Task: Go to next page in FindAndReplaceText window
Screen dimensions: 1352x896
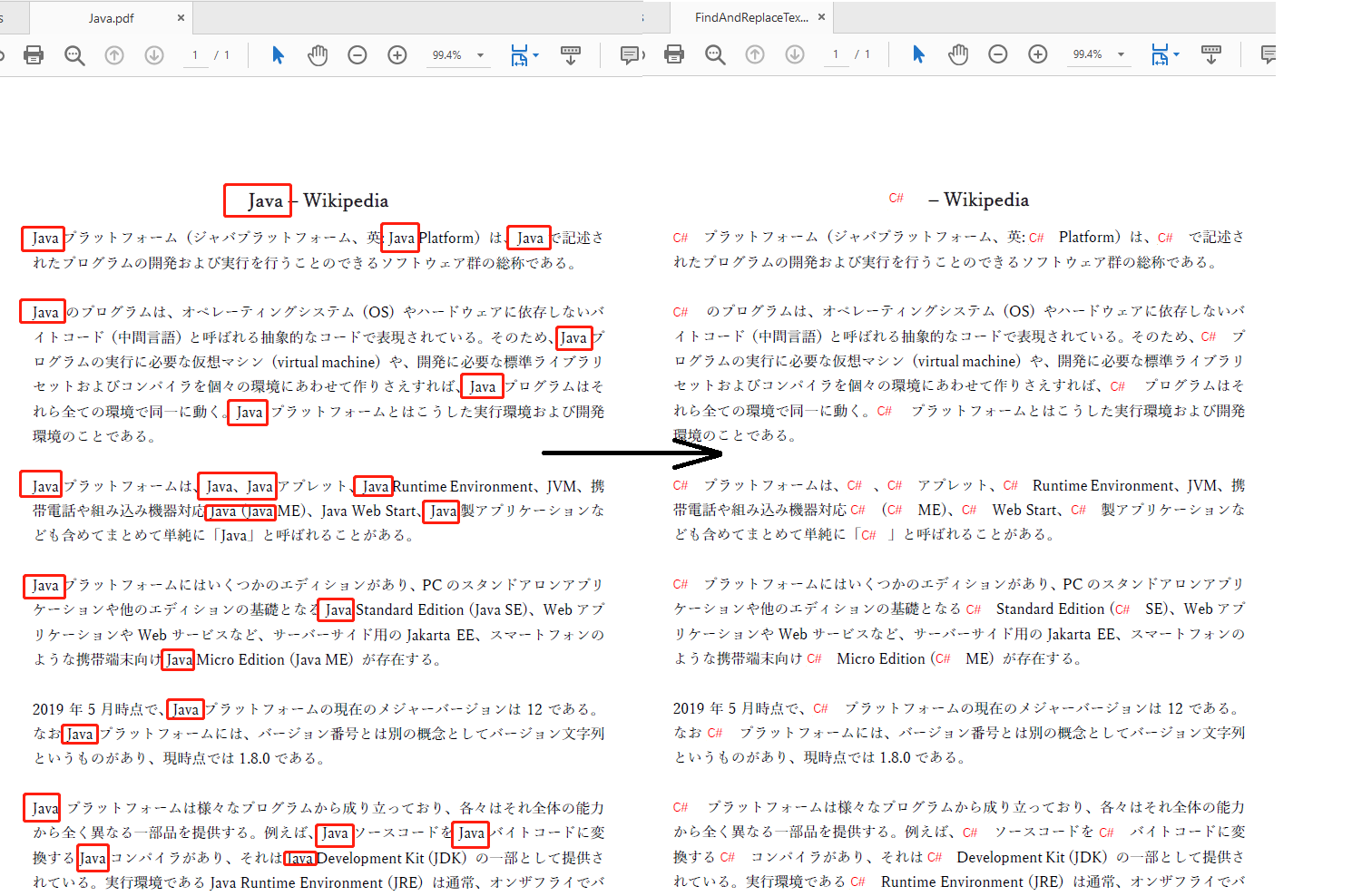Action: tap(795, 54)
